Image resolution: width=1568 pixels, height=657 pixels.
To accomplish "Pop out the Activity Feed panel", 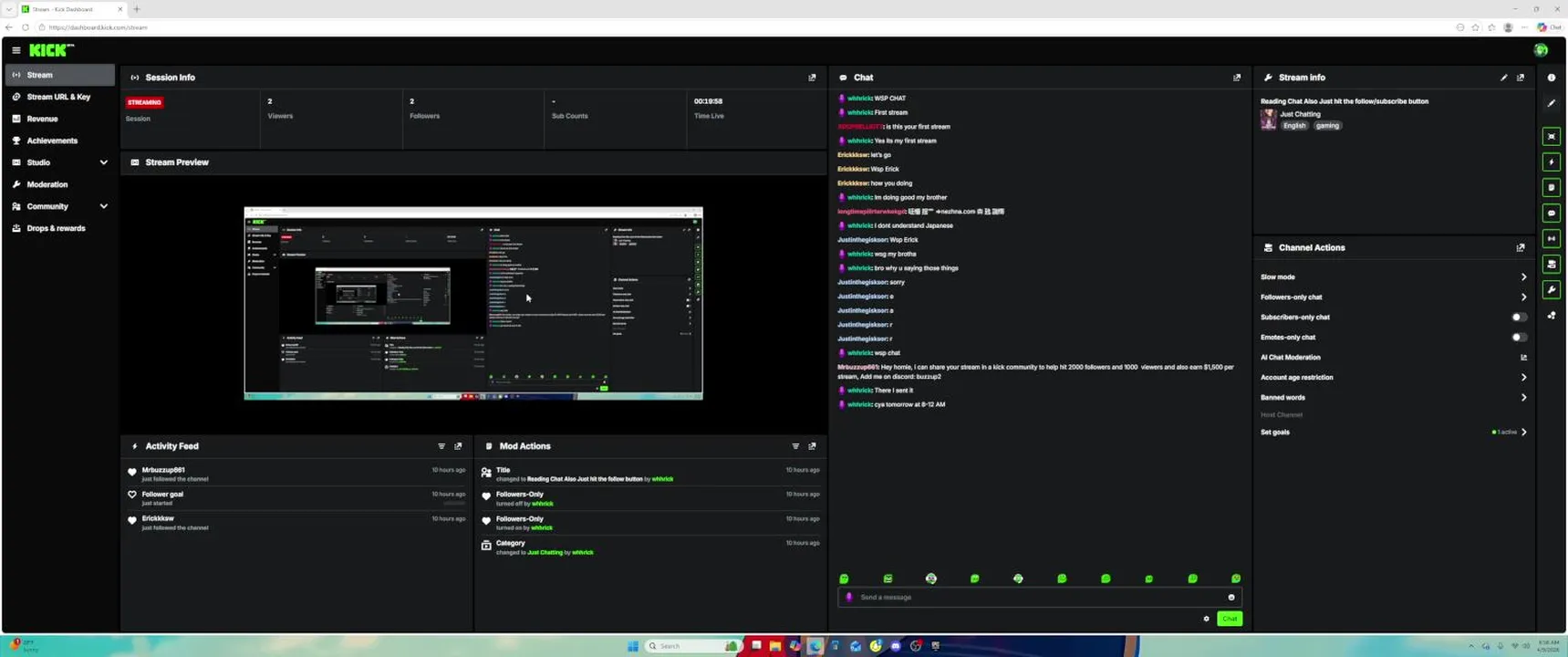I will pyautogui.click(x=458, y=446).
